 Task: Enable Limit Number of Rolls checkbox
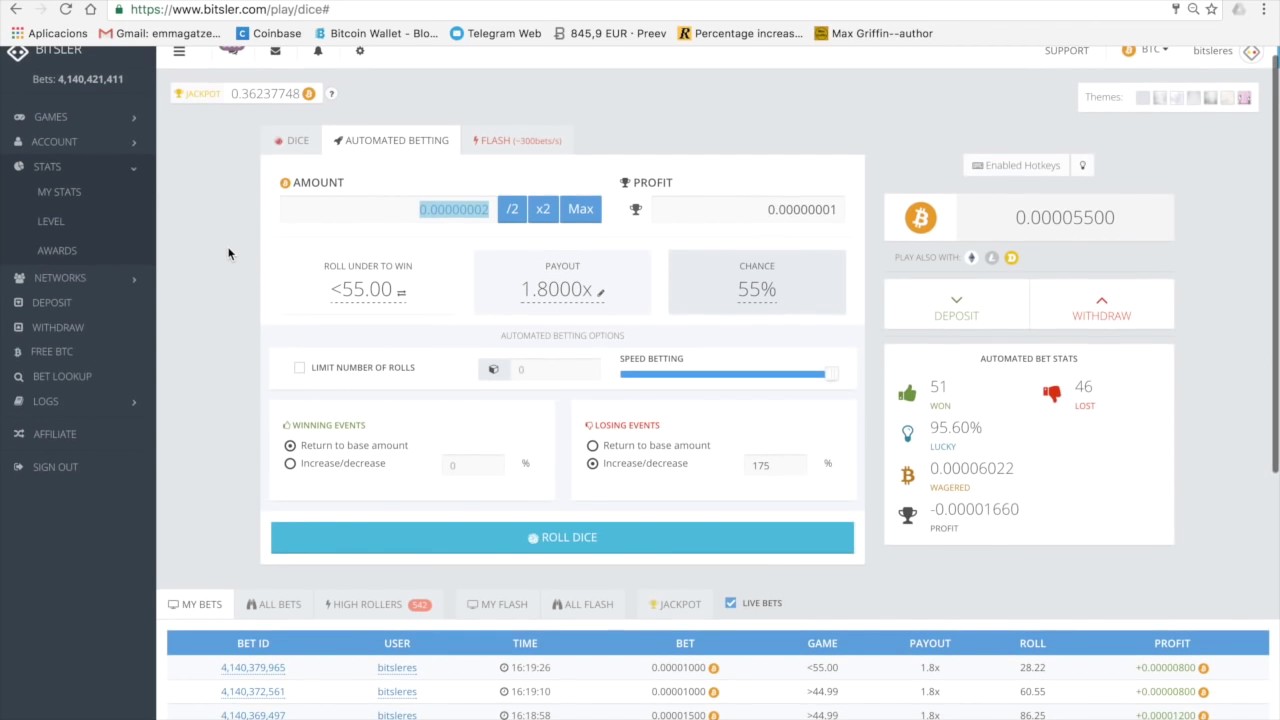[299, 368]
